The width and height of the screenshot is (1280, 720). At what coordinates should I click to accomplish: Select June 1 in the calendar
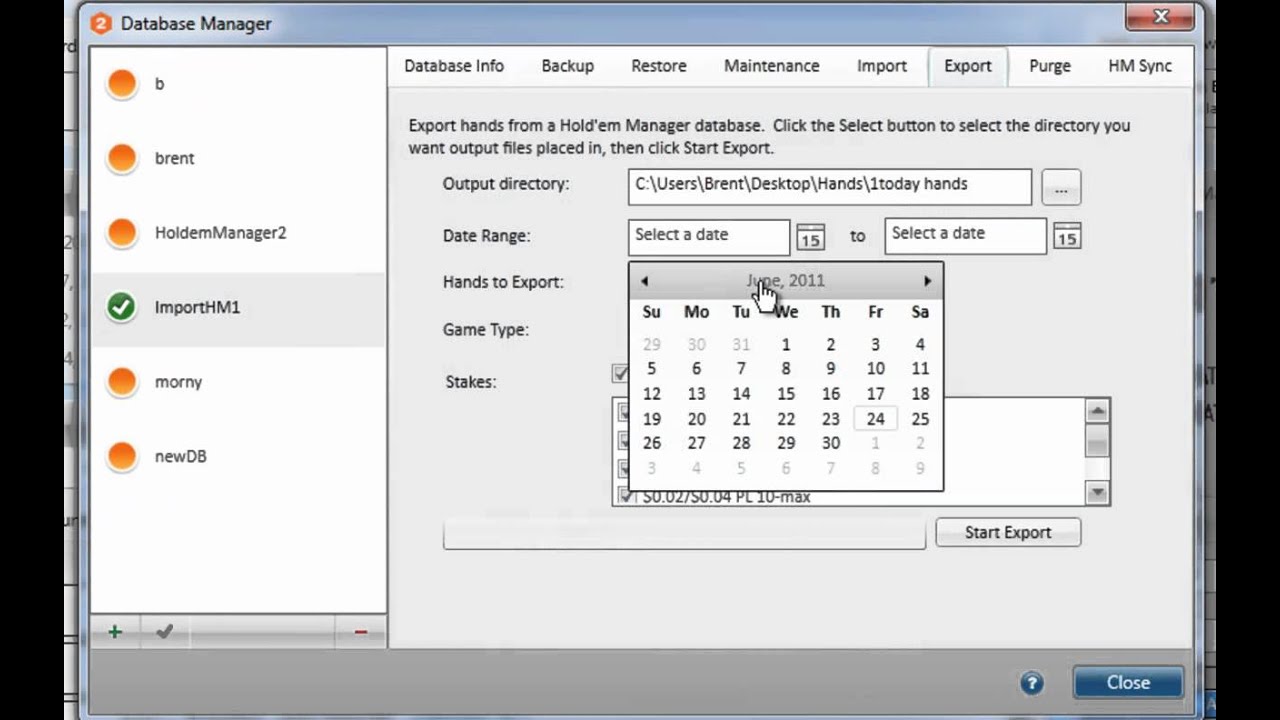tap(786, 344)
